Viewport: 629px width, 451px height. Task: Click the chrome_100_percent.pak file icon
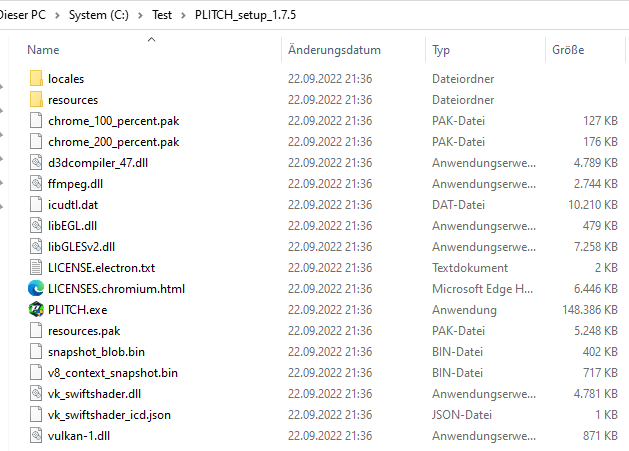[36, 120]
